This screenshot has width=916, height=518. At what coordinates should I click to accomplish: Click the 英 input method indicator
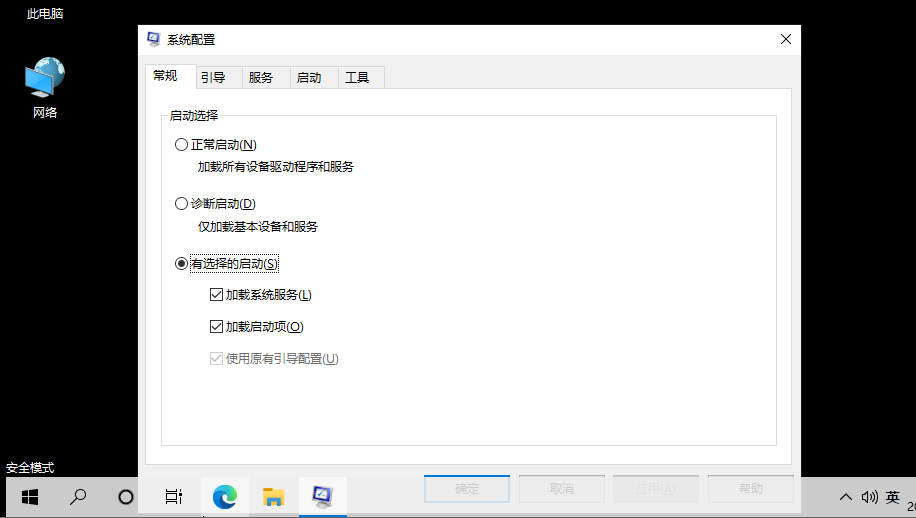893,497
